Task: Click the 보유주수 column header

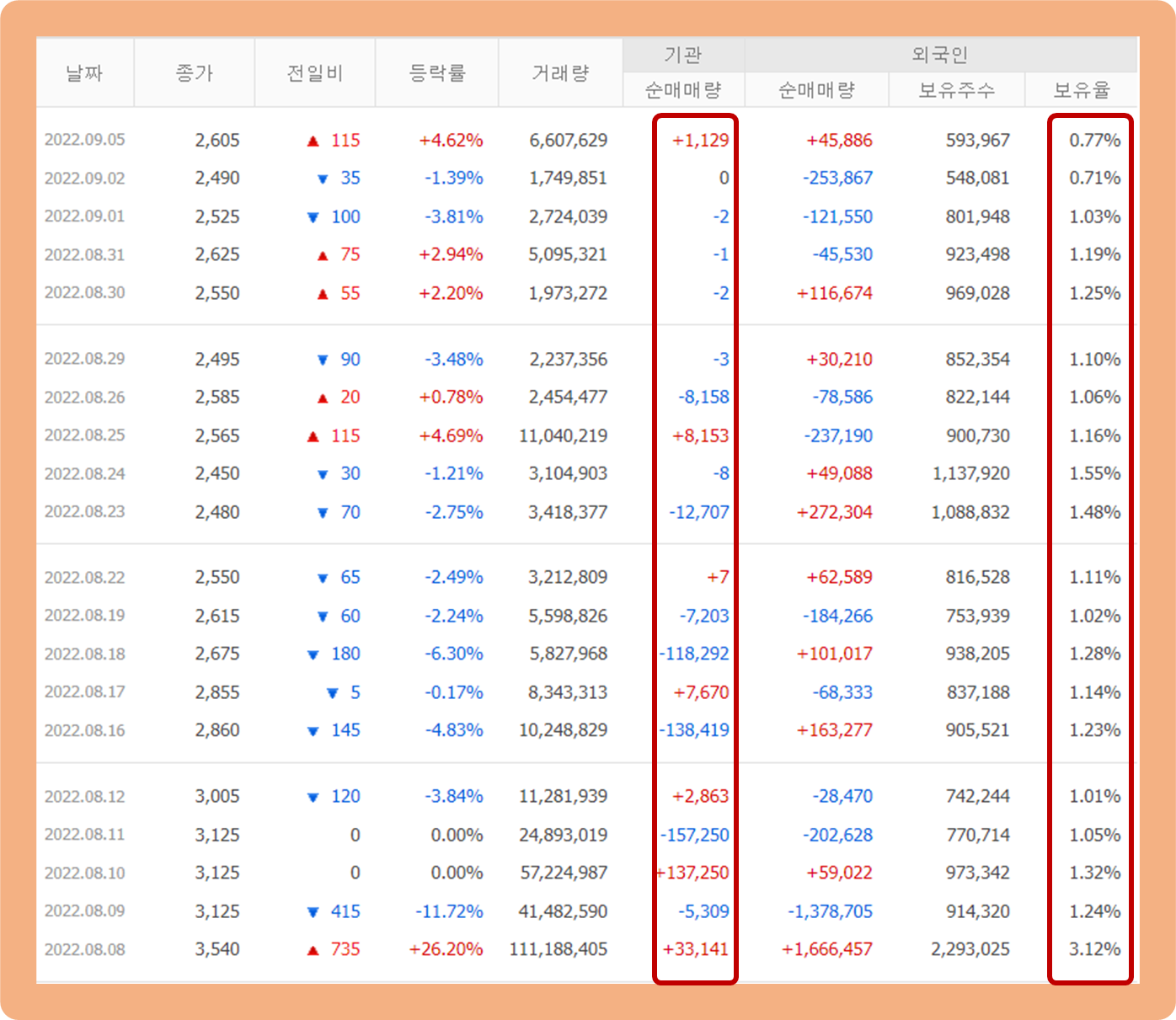Action: pyautogui.click(x=957, y=90)
